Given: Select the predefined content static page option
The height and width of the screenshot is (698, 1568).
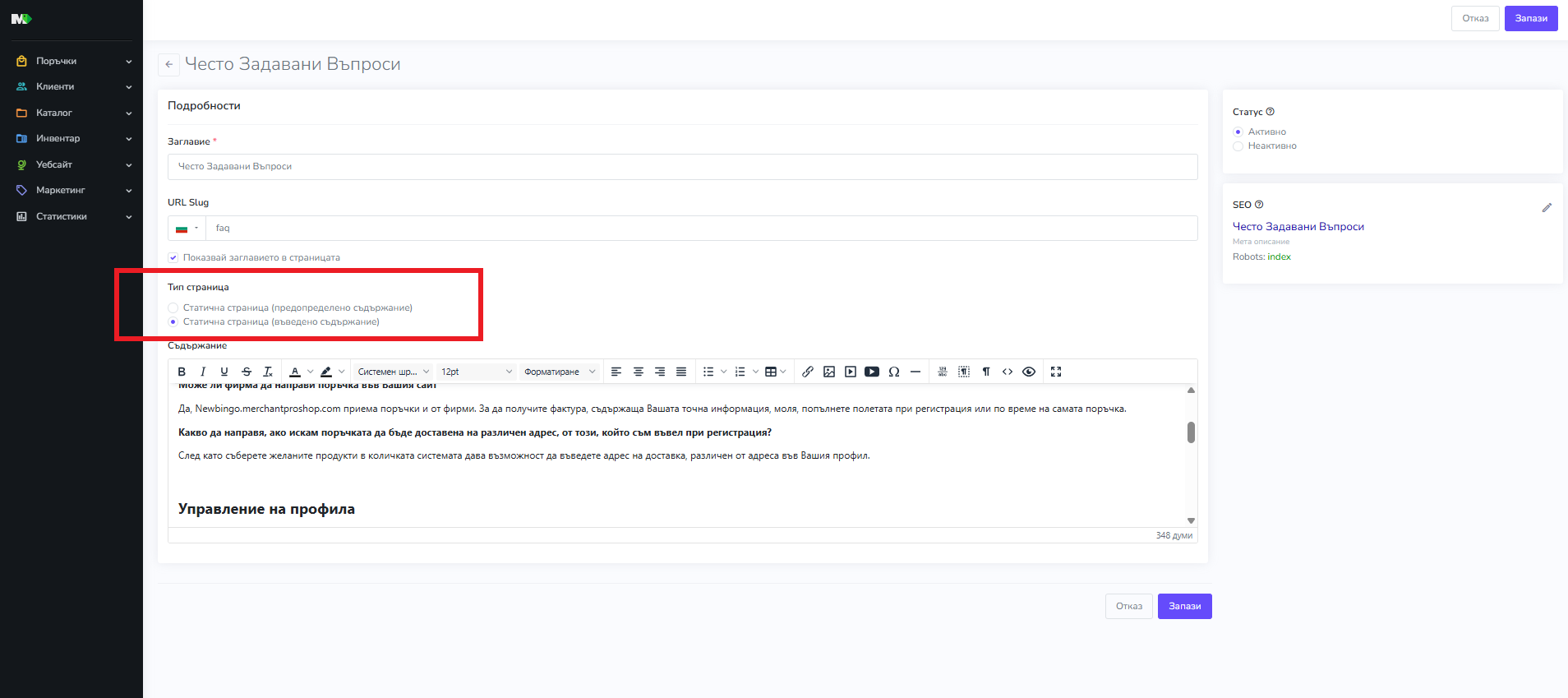Looking at the screenshot, I should click(173, 307).
